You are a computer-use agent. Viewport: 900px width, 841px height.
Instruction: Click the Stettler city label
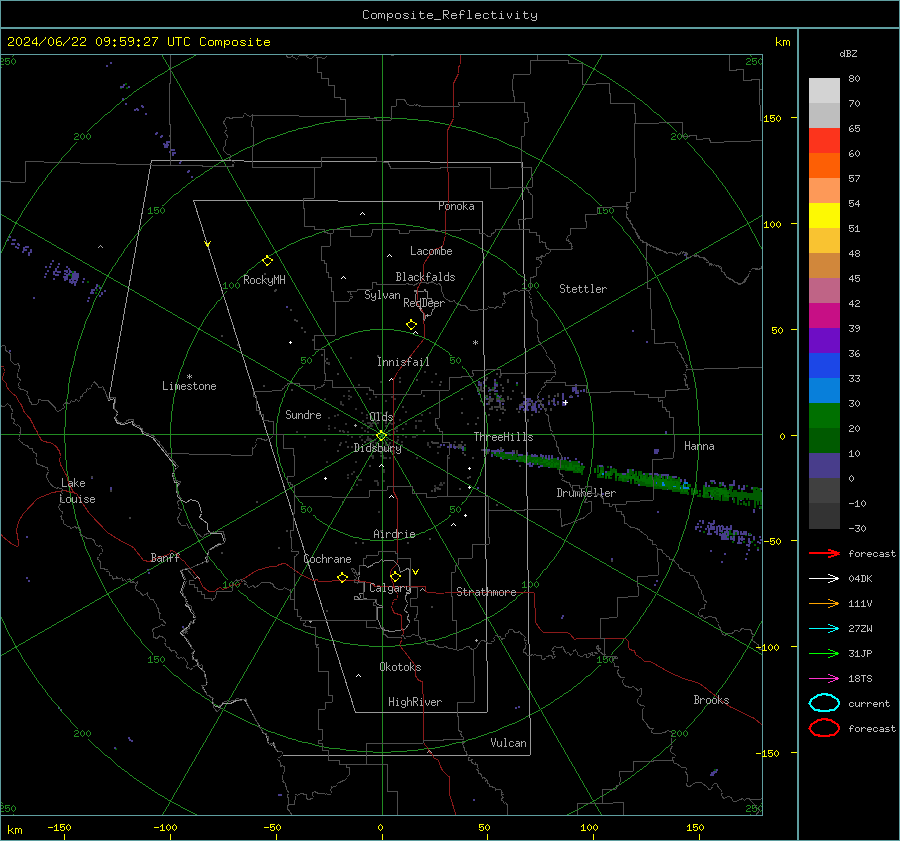coord(583,289)
